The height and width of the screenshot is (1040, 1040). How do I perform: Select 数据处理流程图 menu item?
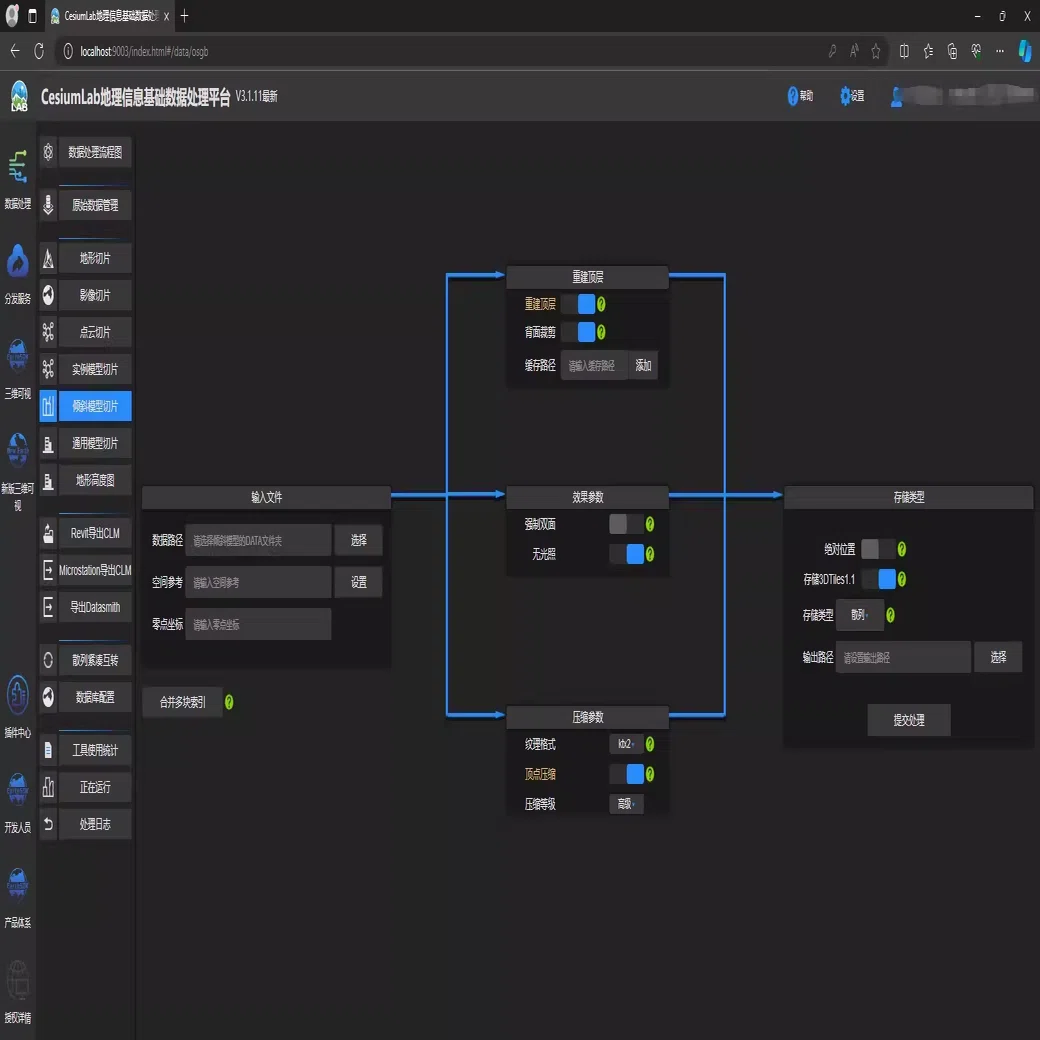point(95,153)
